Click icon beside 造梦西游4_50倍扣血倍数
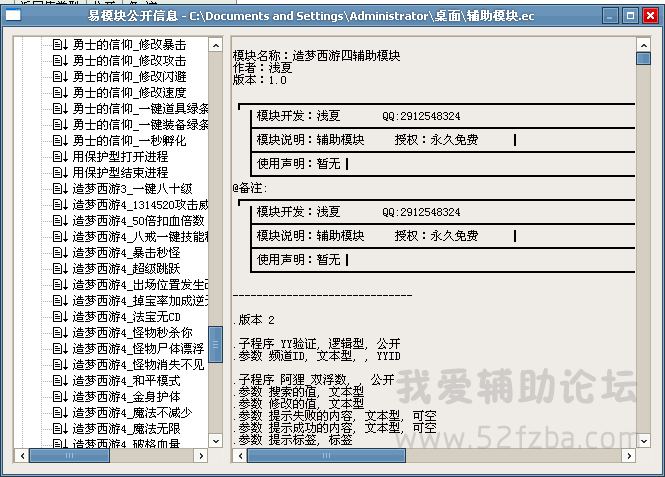Screen dimensions: 665x477 click(x=60, y=220)
